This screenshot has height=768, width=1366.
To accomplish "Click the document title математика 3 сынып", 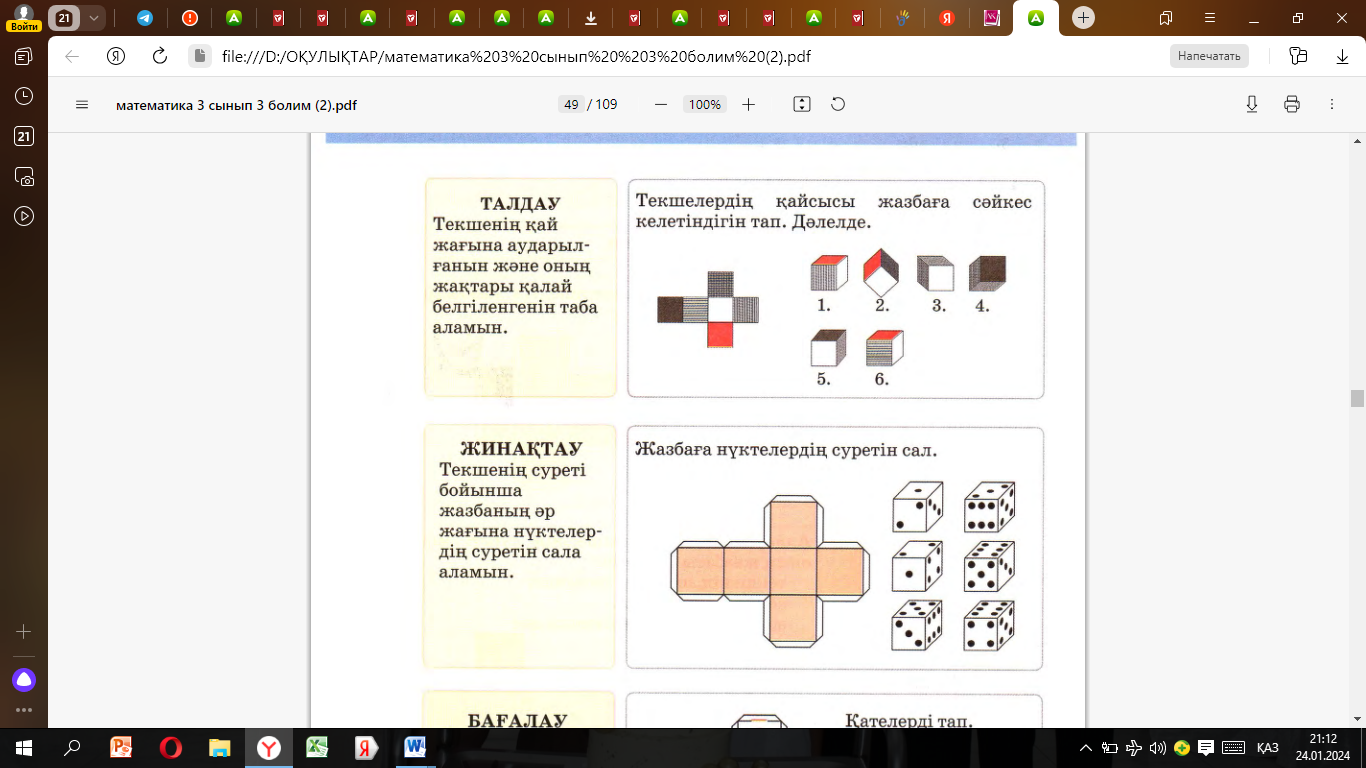I will tap(236, 104).
